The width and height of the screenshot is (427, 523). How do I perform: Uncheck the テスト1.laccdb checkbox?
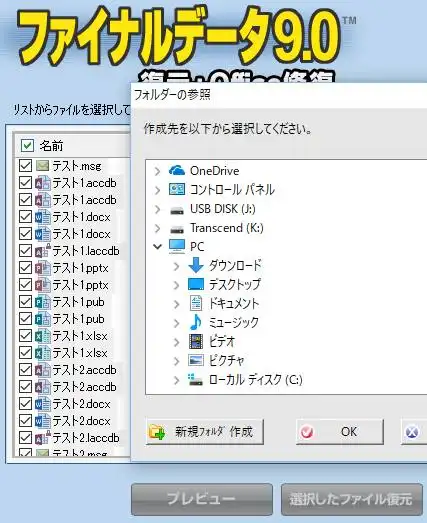point(25,251)
